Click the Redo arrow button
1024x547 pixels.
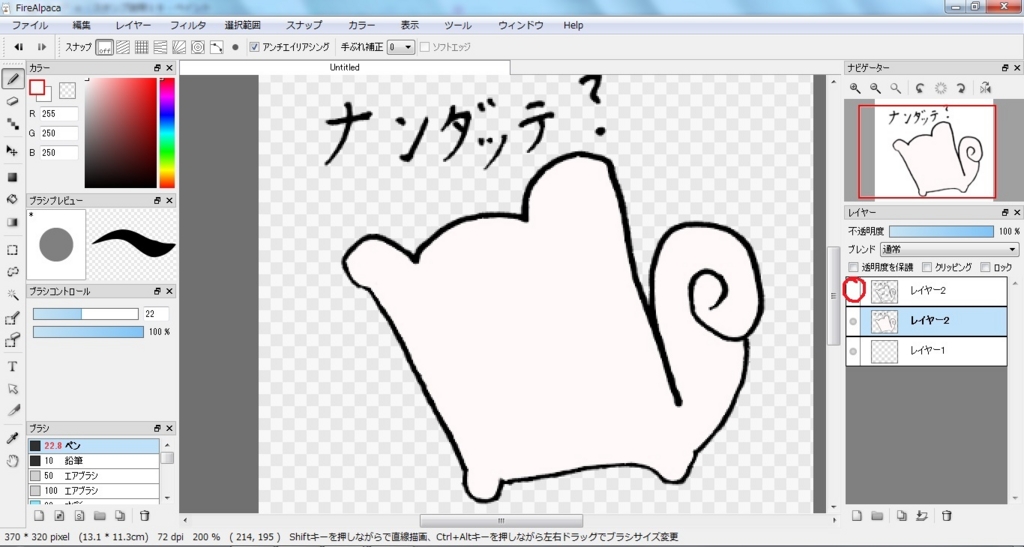click(42, 47)
